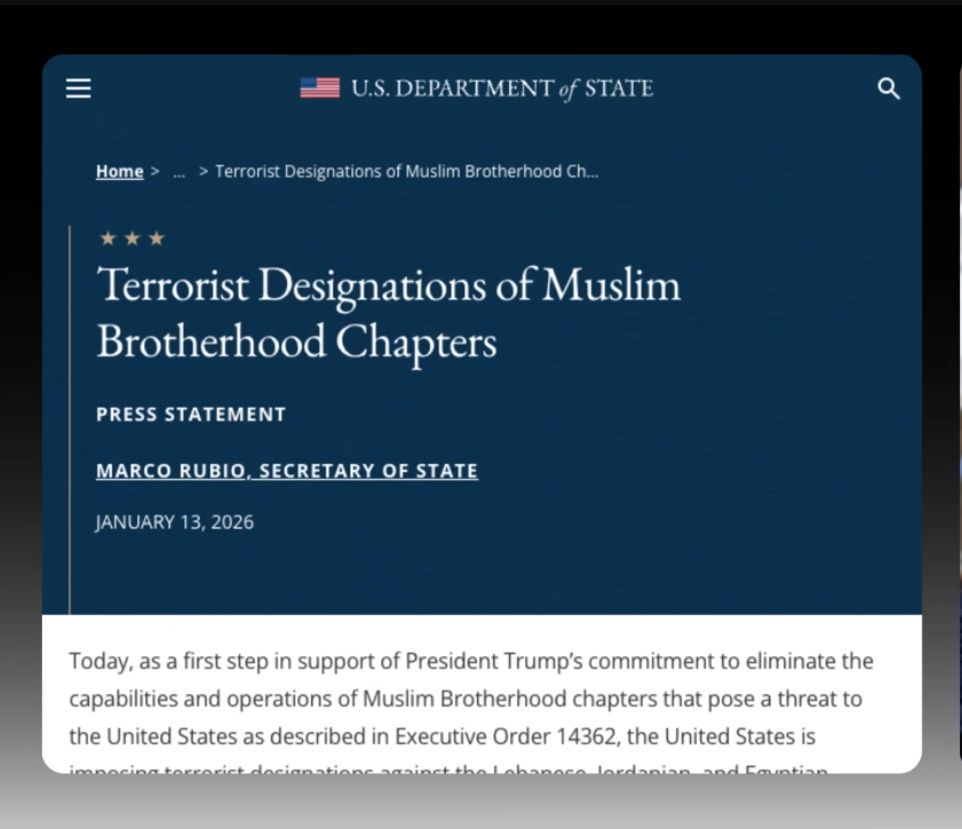The height and width of the screenshot is (829, 962).
Task: Open the site search magnifier
Action: [x=888, y=88]
